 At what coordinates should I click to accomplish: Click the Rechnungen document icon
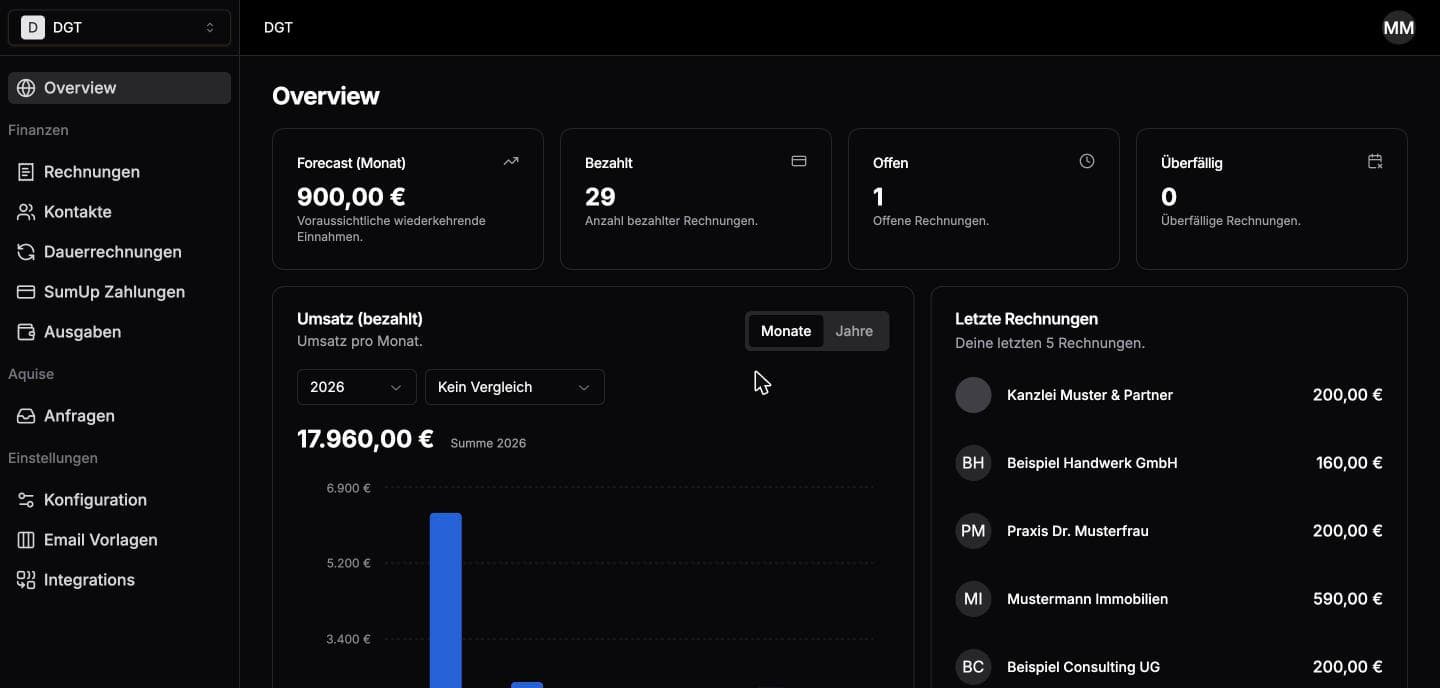(x=26, y=172)
